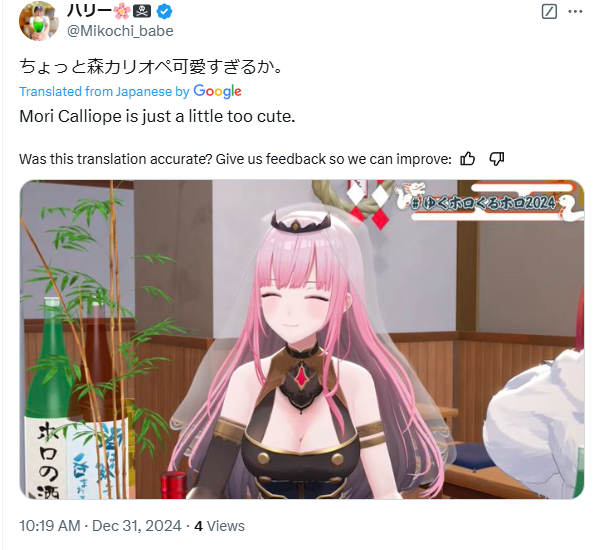Click the cherry blossom emoji in the name
Image resolution: width=598 pixels, height=550 pixels.
122,11
